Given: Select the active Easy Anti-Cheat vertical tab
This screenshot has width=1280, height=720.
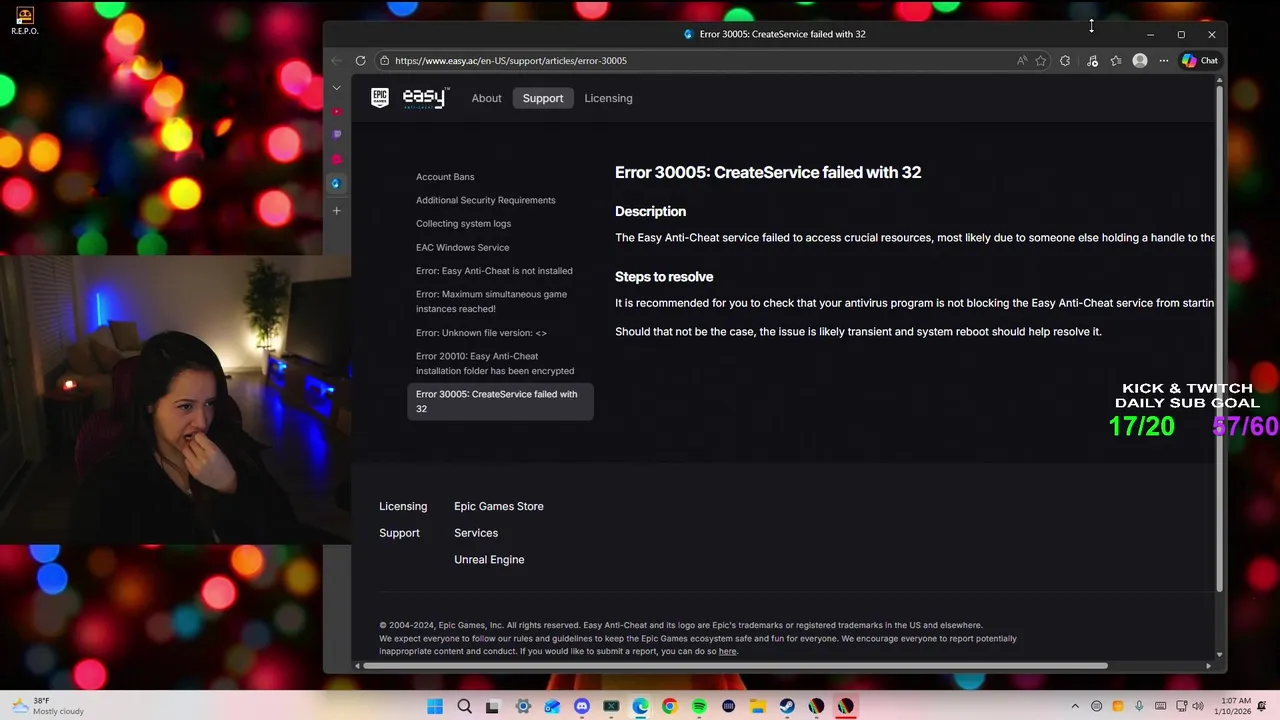Looking at the screenshot, I should 336,183.
